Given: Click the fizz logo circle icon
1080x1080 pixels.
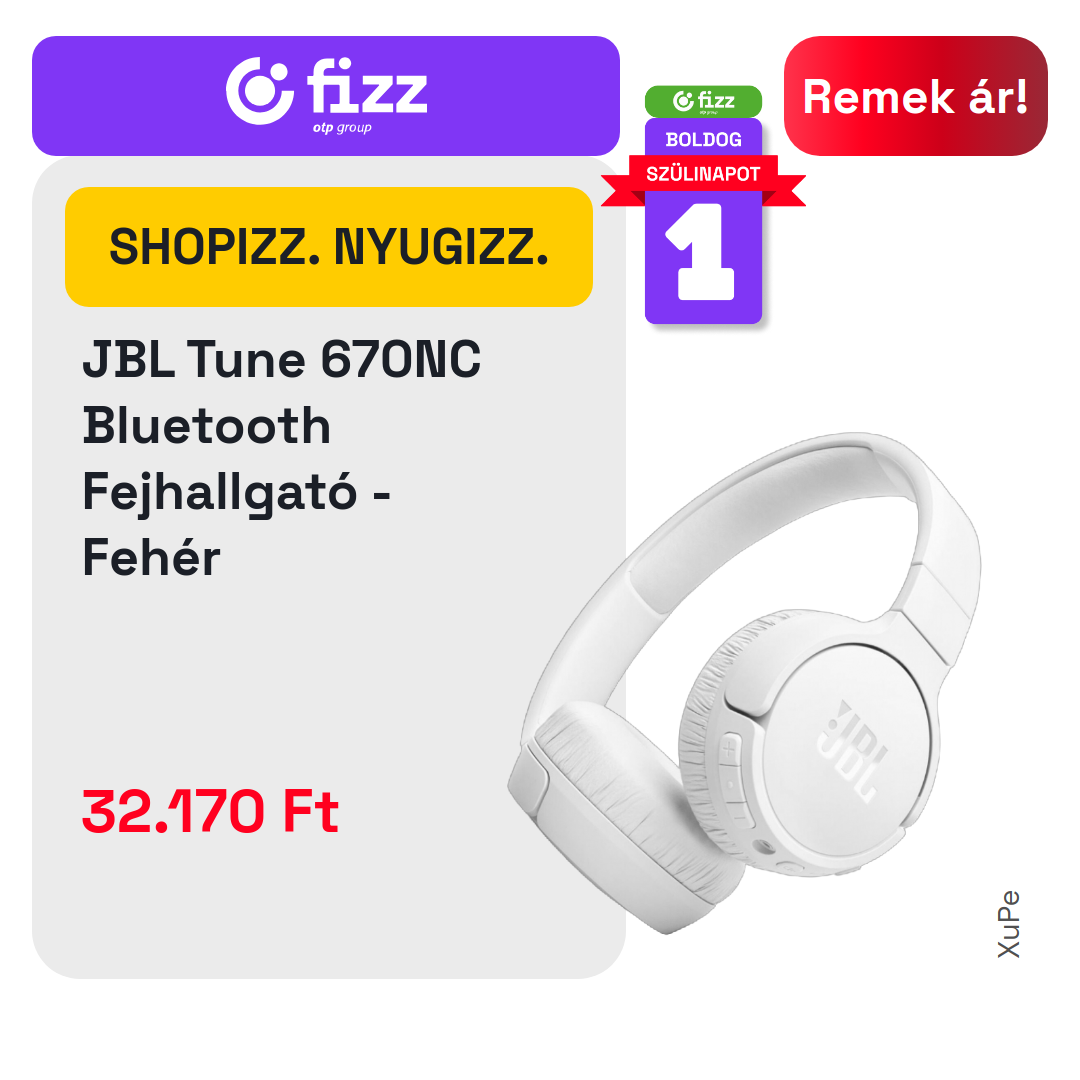Looking at the screenshot, I should [260, 91].
